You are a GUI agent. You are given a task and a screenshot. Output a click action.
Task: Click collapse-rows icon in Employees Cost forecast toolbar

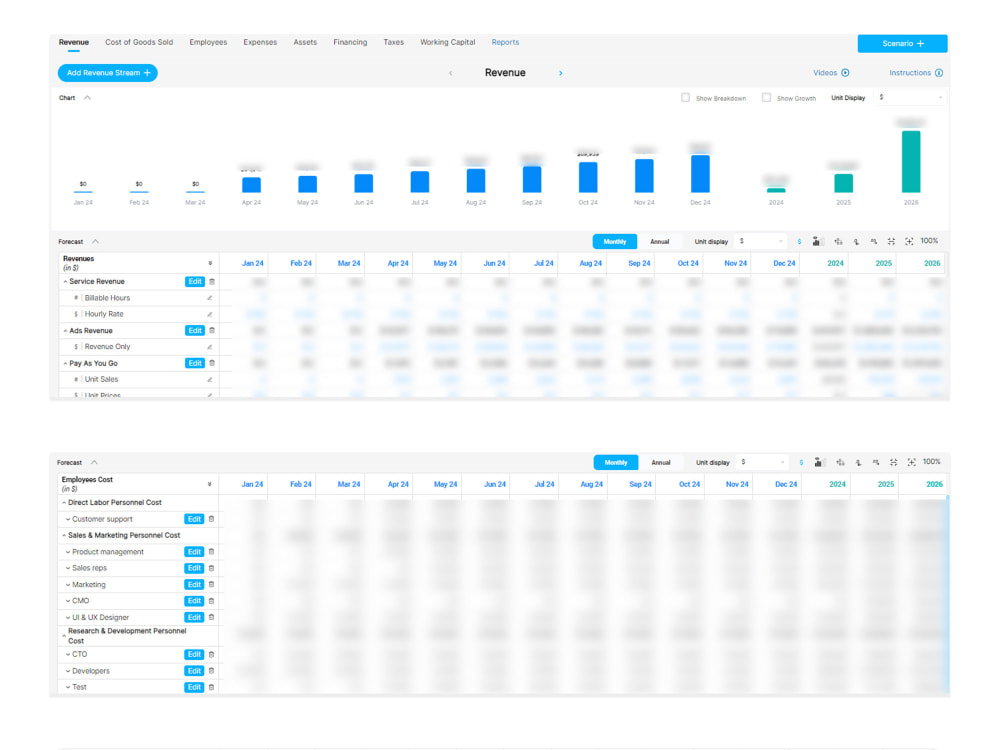(894, 462)
